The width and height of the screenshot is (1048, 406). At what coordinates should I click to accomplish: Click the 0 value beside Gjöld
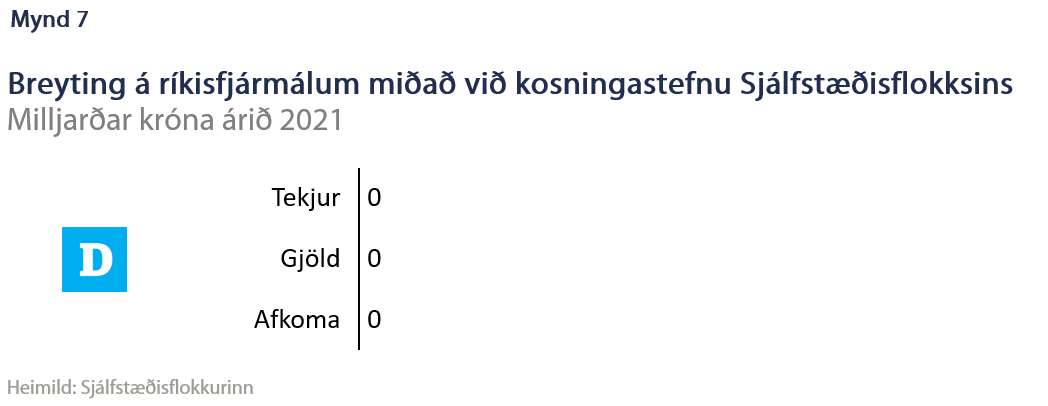374,259
